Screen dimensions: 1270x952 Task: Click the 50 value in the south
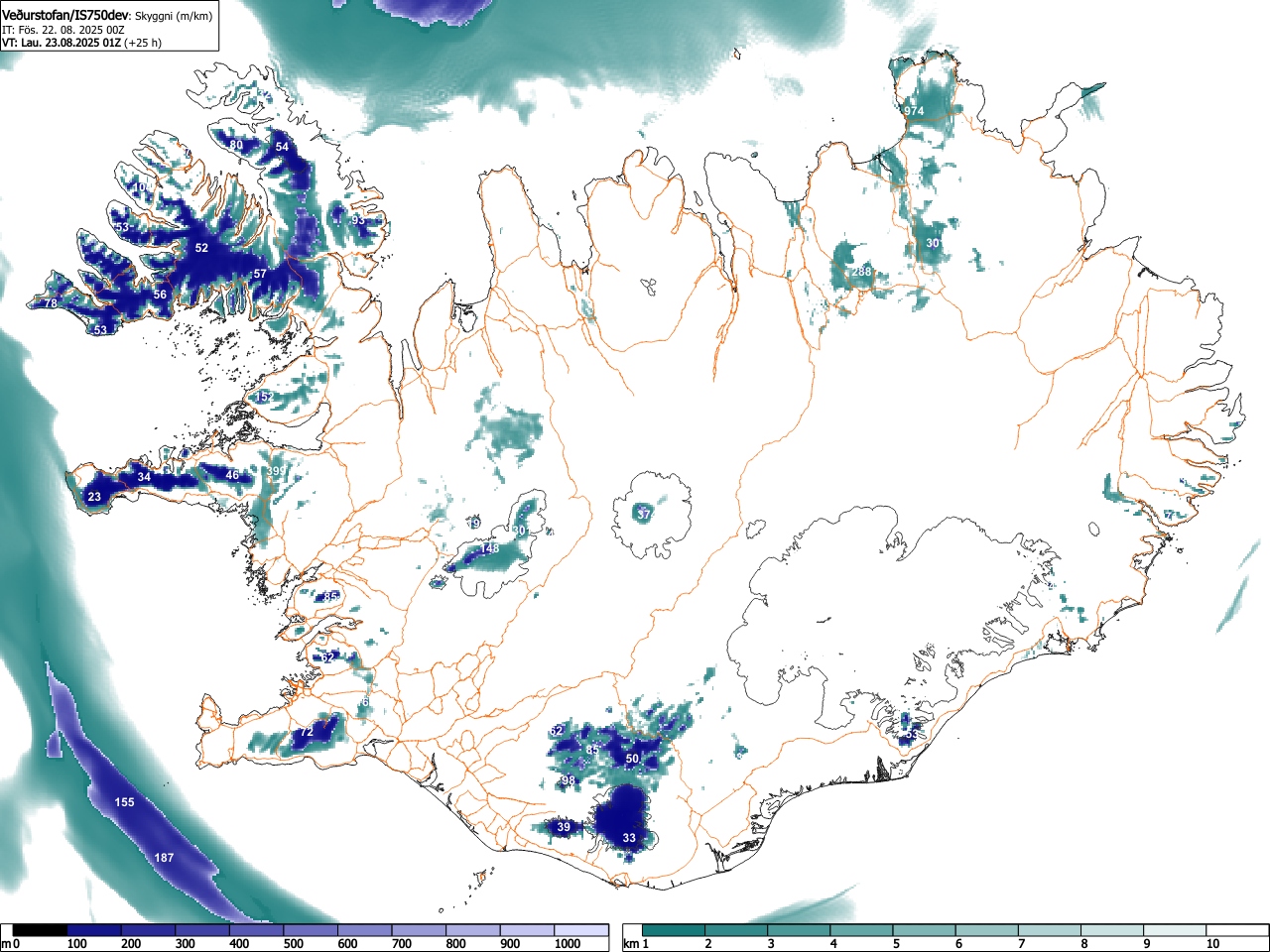pyautogui.click(x=632, y=759)
